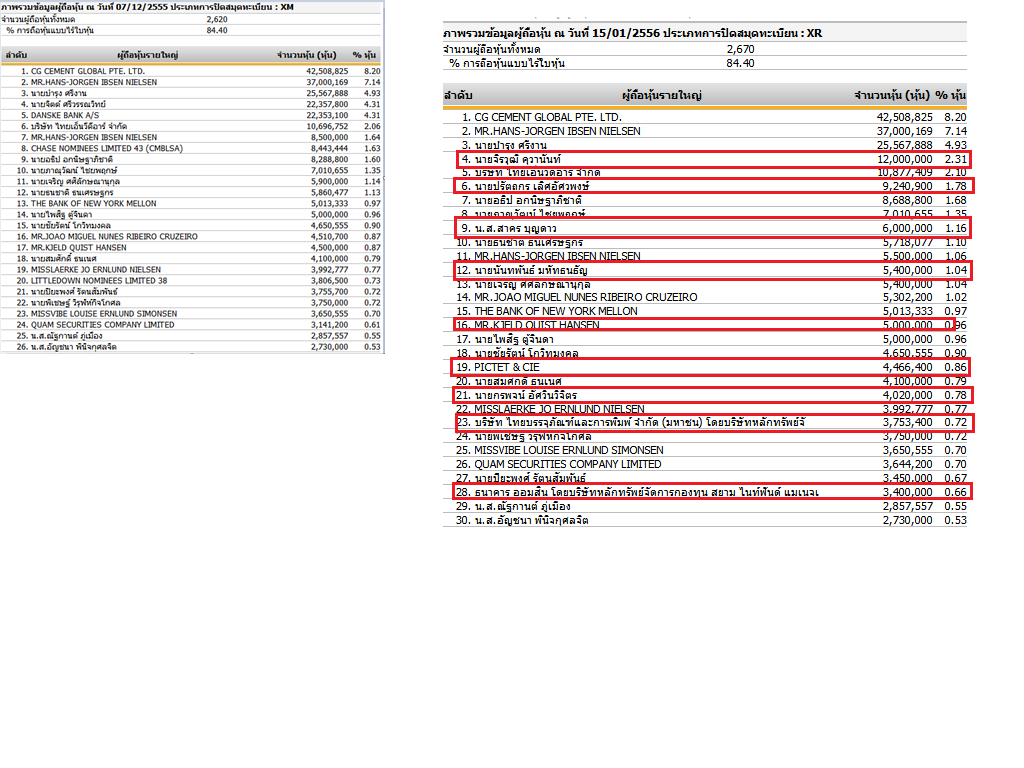Viewport: 1024px width, 768px height.
Task: Click percentage 1.78 in XR table
Action: [955, 186]
